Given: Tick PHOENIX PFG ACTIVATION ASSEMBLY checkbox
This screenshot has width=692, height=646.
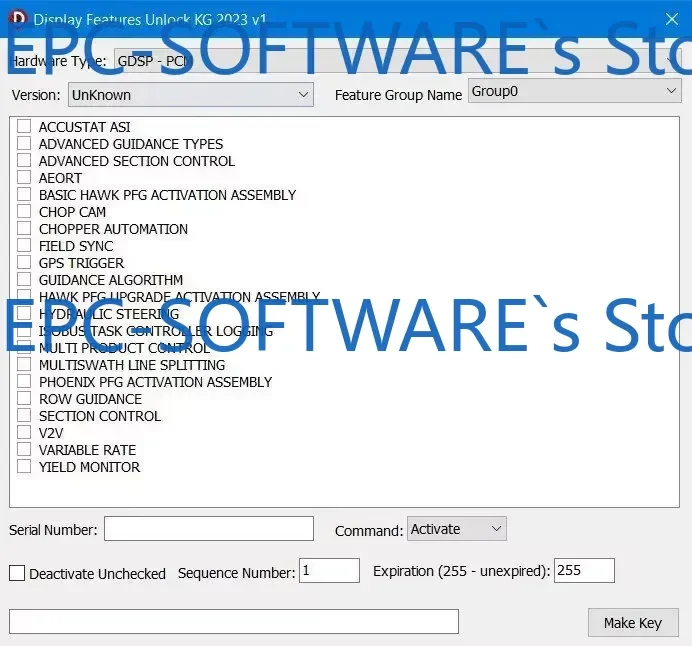Looking at the screenshot, I should (x=24, y=381).
